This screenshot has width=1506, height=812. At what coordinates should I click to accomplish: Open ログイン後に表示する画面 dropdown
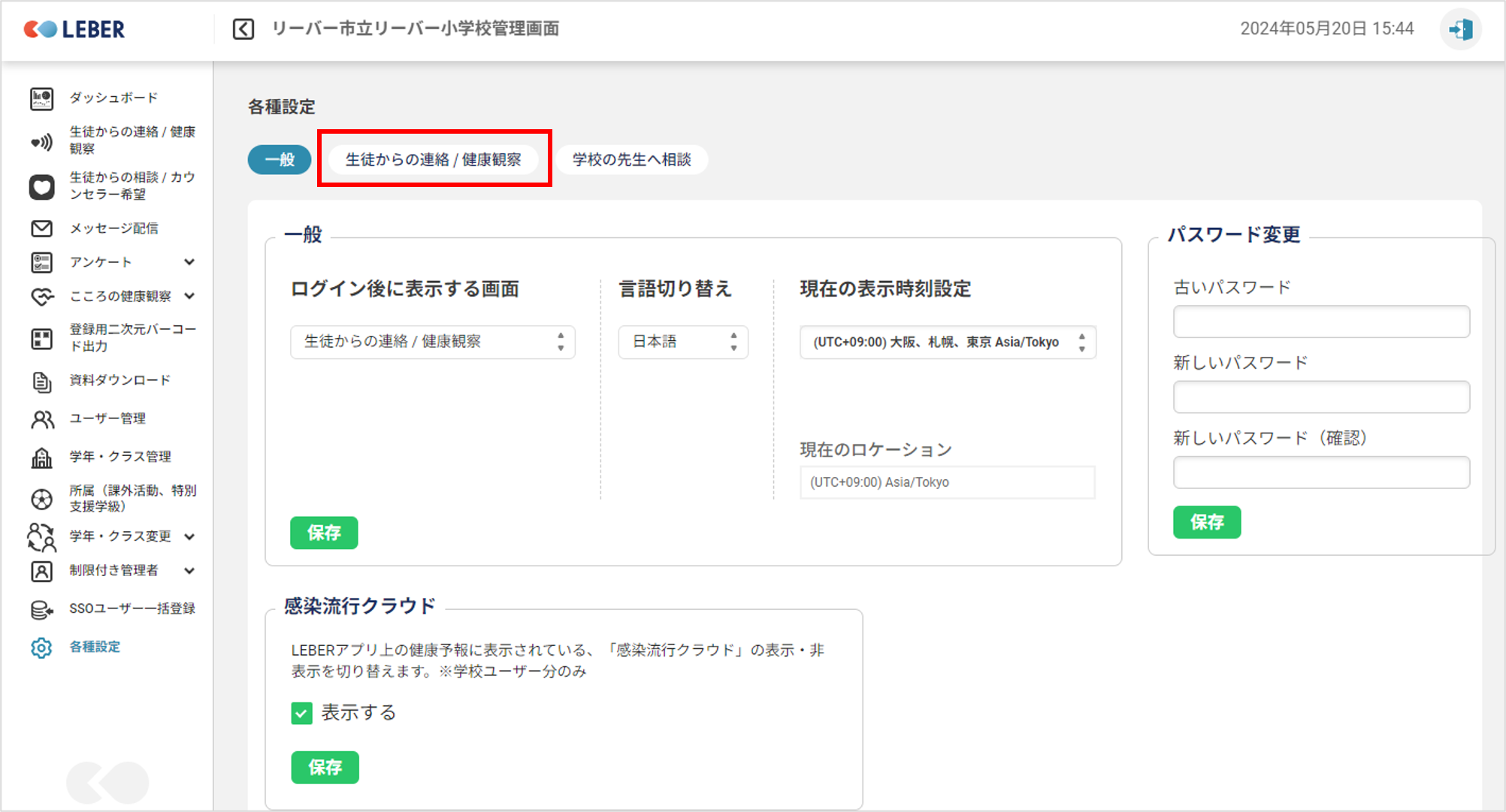[432, 342]
